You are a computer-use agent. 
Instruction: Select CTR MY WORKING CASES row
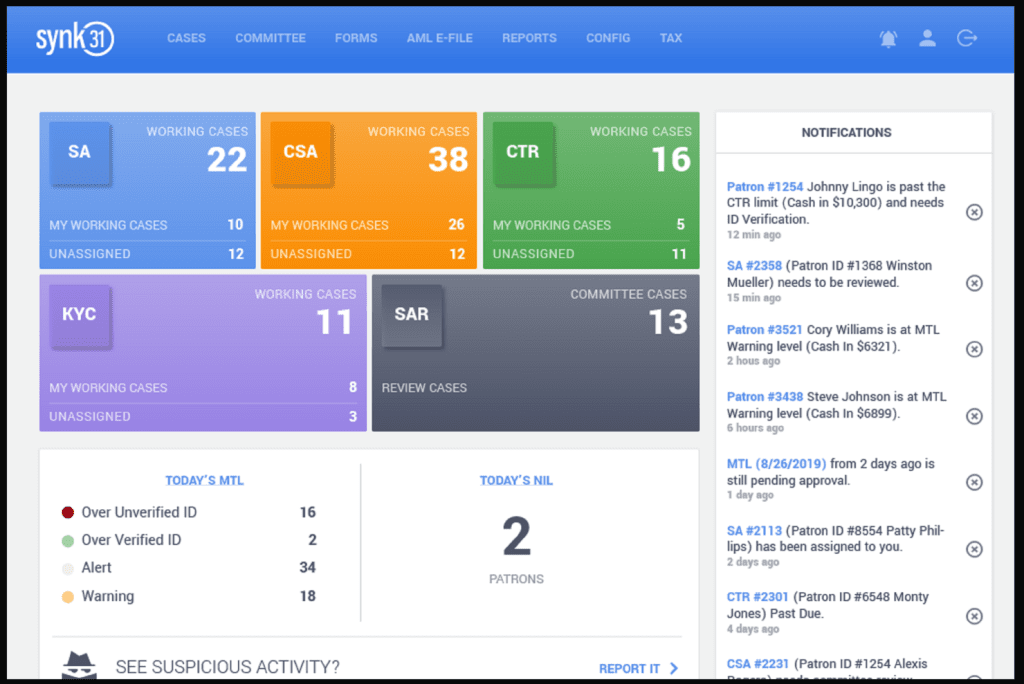coord(590,225)
